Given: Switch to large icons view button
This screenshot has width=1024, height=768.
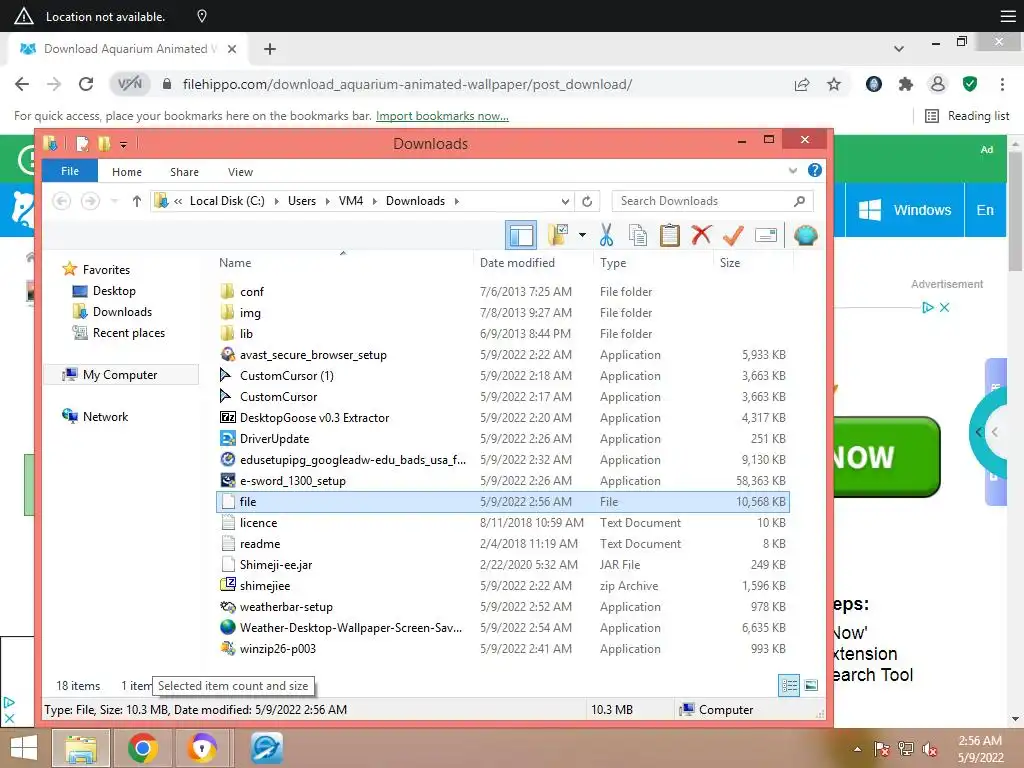Looking at the screenshot, I should (811, 685).
